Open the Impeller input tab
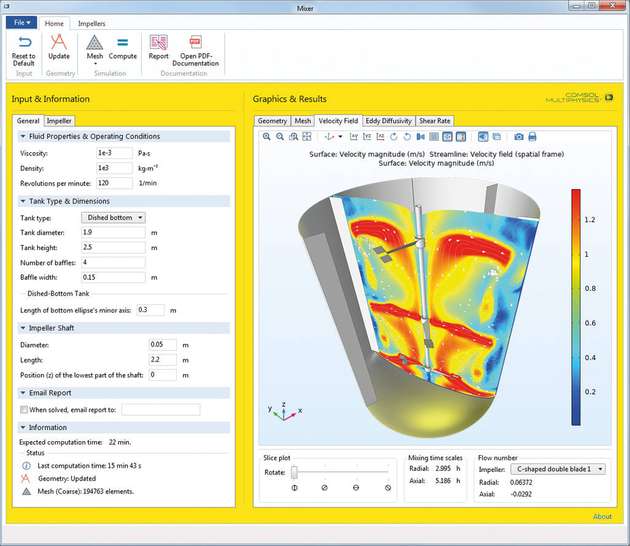630x546 pixels. (59, 121)
